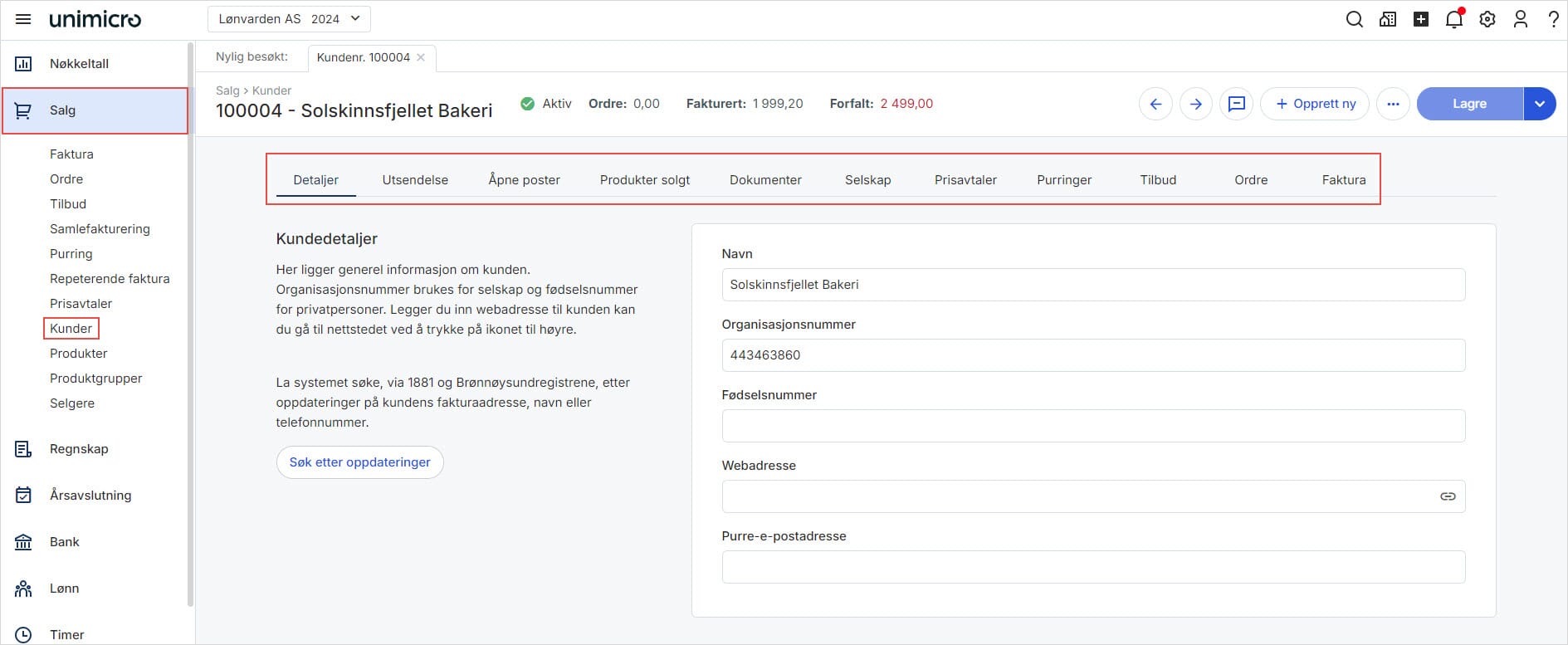Go to previous customer arrow

[1155, 104]
